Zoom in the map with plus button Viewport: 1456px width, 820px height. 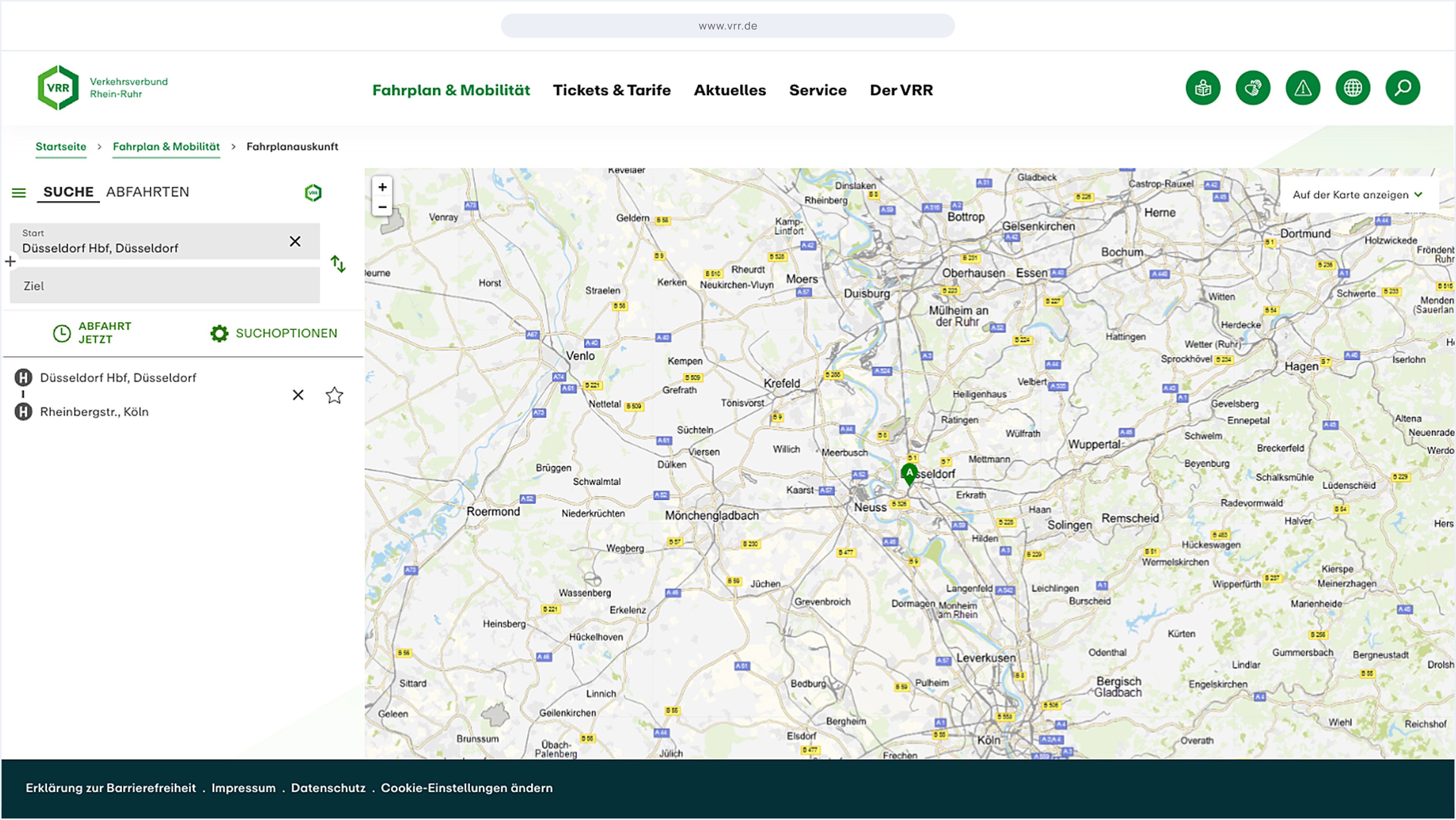pyautogui.click(x=383, y=187)
